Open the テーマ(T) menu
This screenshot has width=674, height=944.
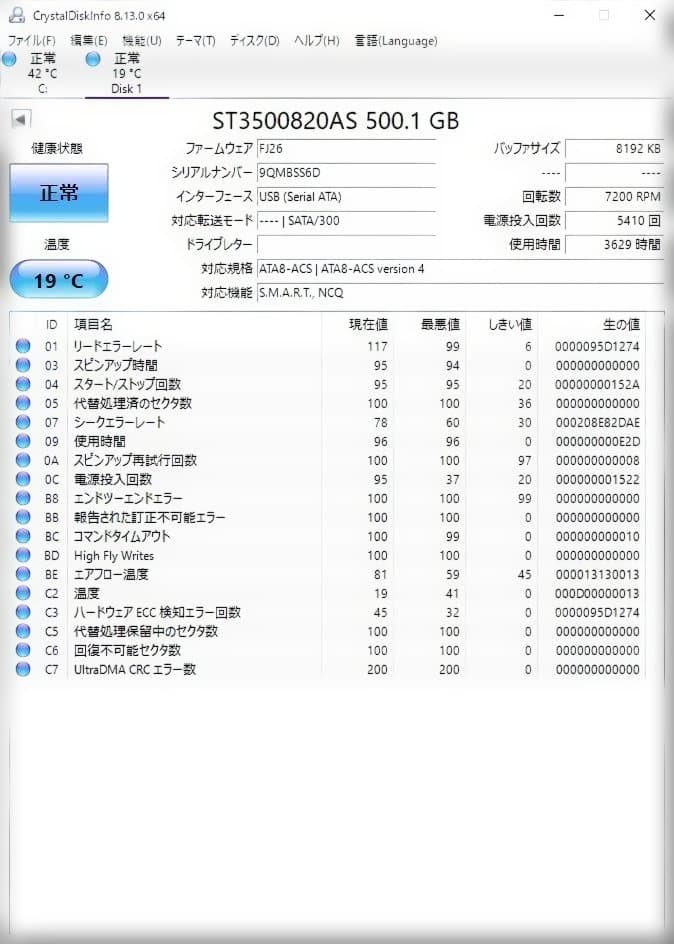[x=196, y=41]
